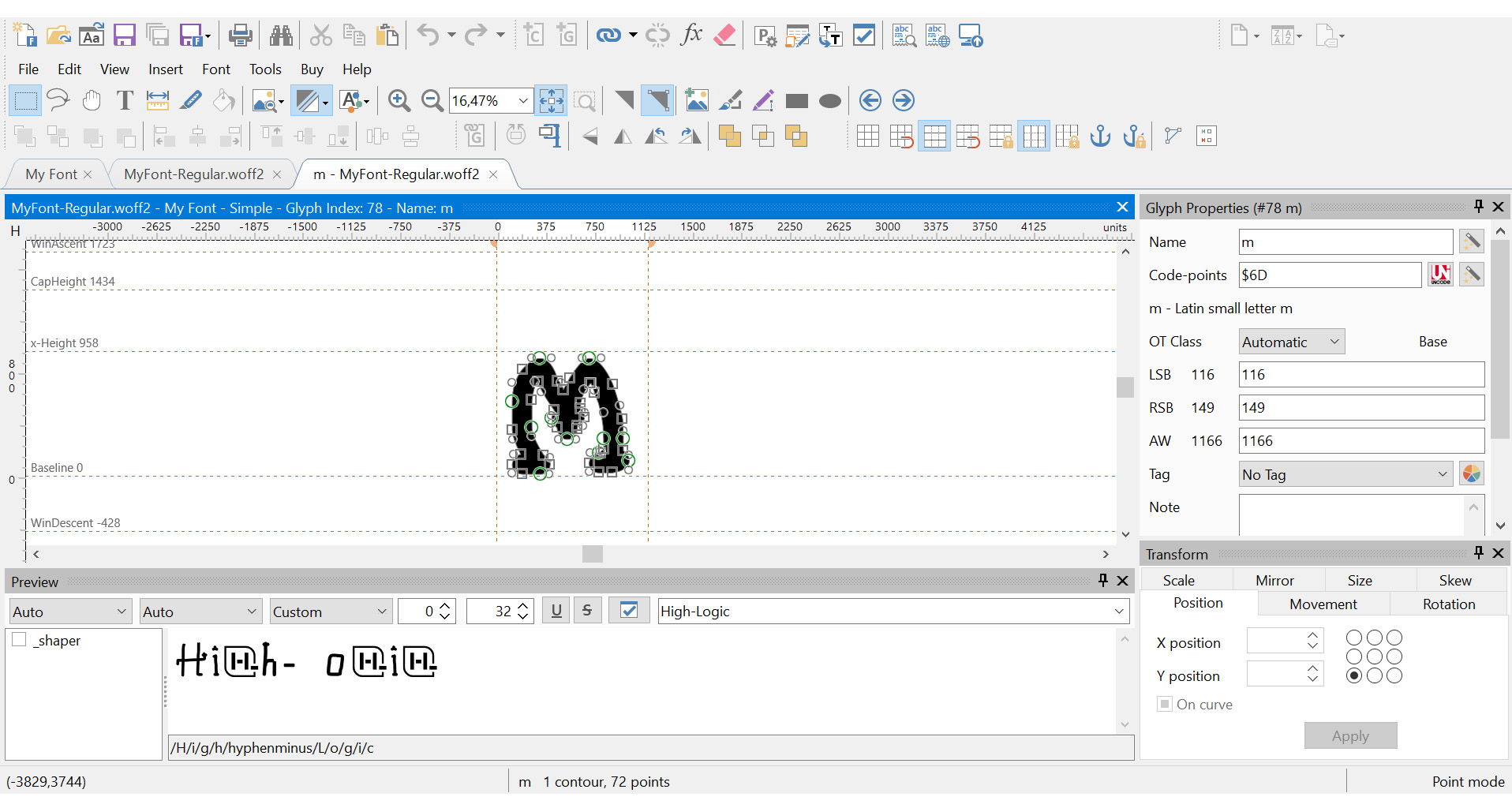Open Find with the binoculars icon
Image resolution: width=1512 pixels, height=808 pixels.
click(x=281, y=36)
